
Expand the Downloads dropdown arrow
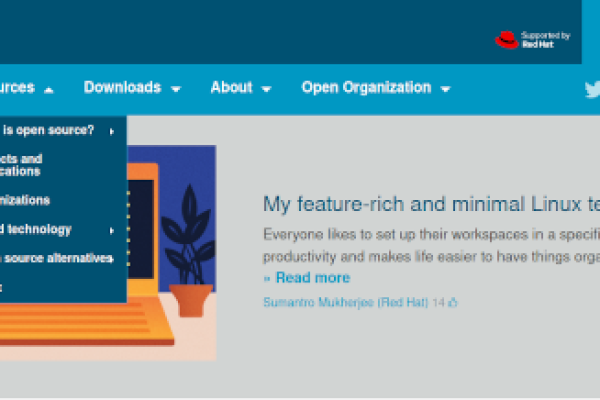coord(175,89)
